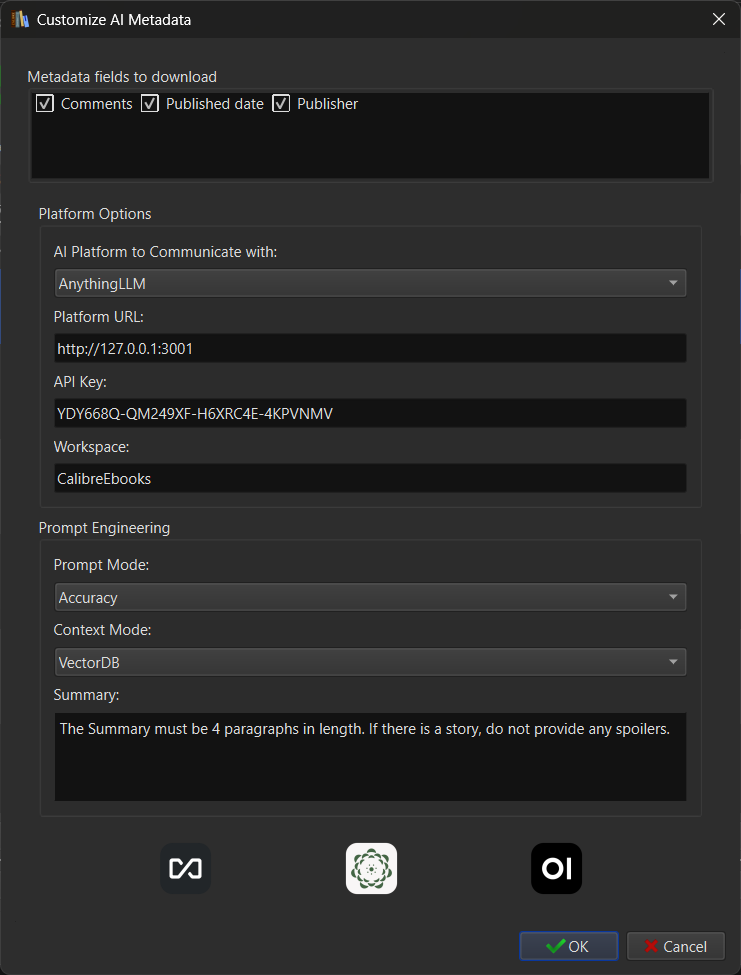Click the black OI (Open WebUI) logo icon
This screenshot has width=741, height=975.
pos(556,868)
